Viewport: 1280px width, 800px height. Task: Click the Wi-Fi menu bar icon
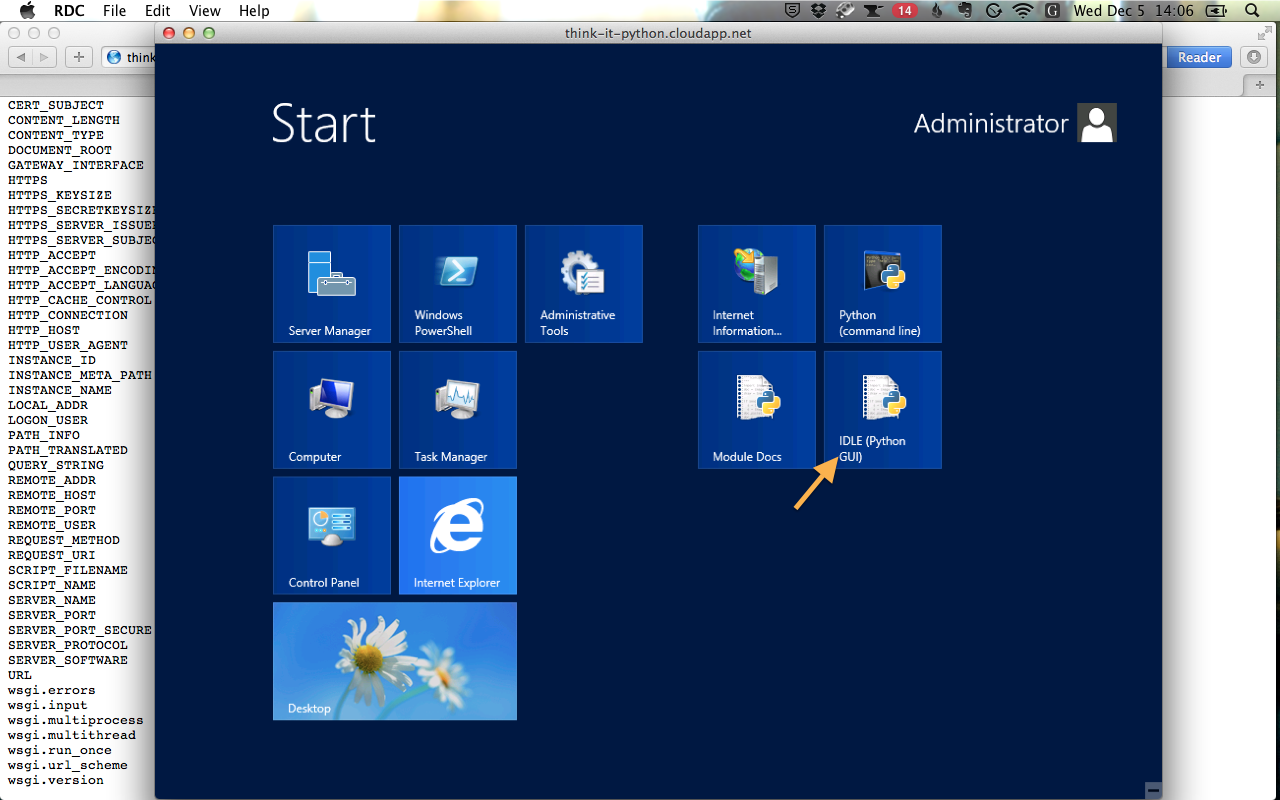(x=1023, y=11)
